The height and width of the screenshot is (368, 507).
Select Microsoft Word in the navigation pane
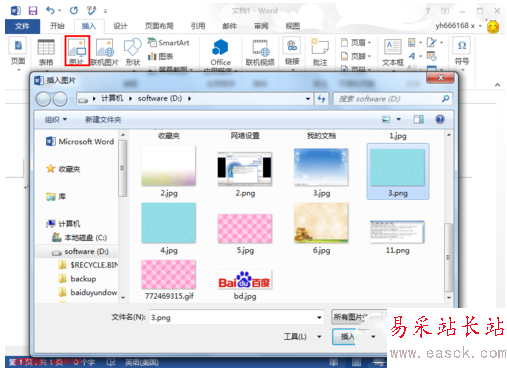tap(80, 142)
